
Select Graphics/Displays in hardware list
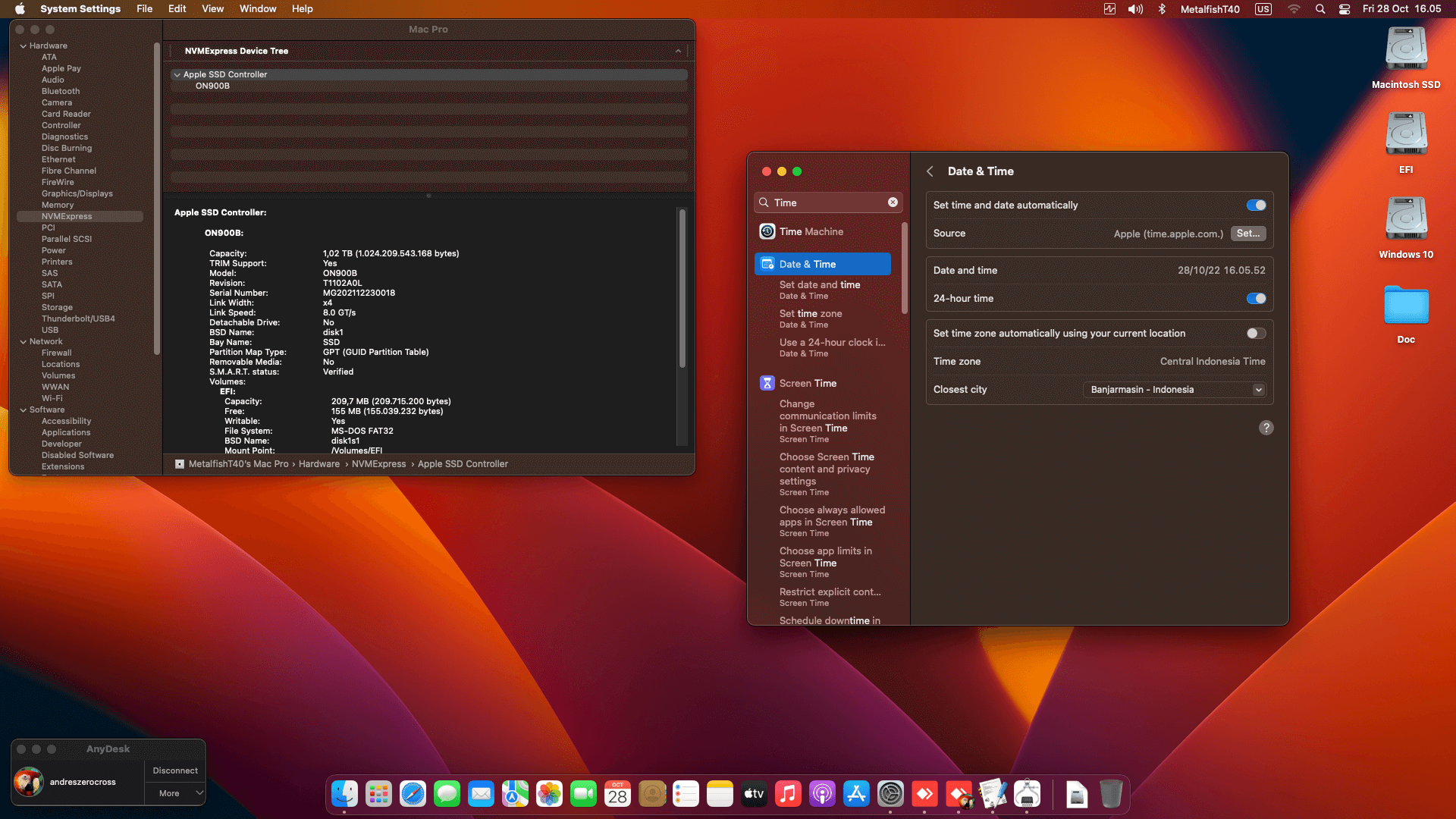pos(77,194)
